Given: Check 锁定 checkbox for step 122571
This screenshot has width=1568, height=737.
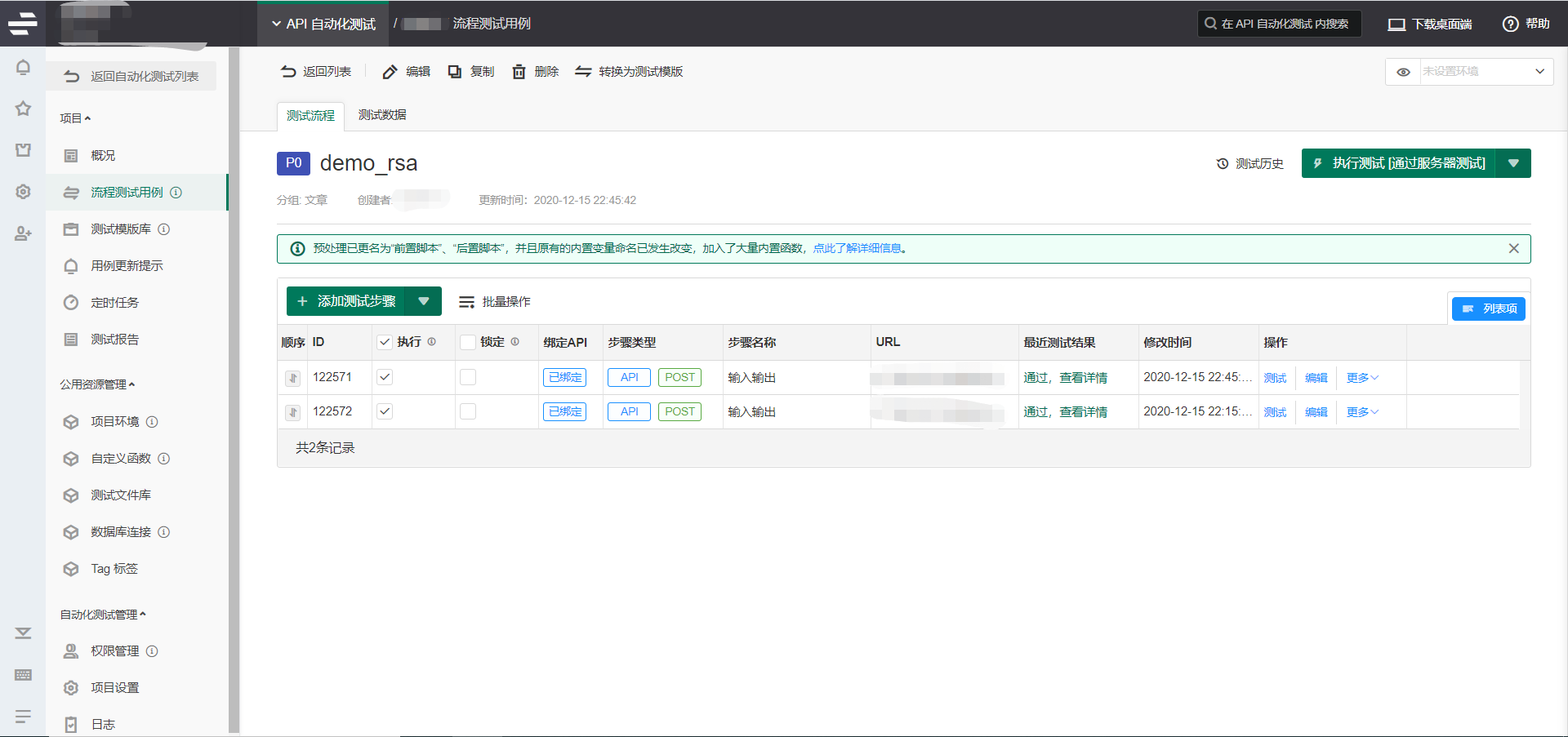Looking at the screenshot, I should pyautogui.click(x=468, y=377).
